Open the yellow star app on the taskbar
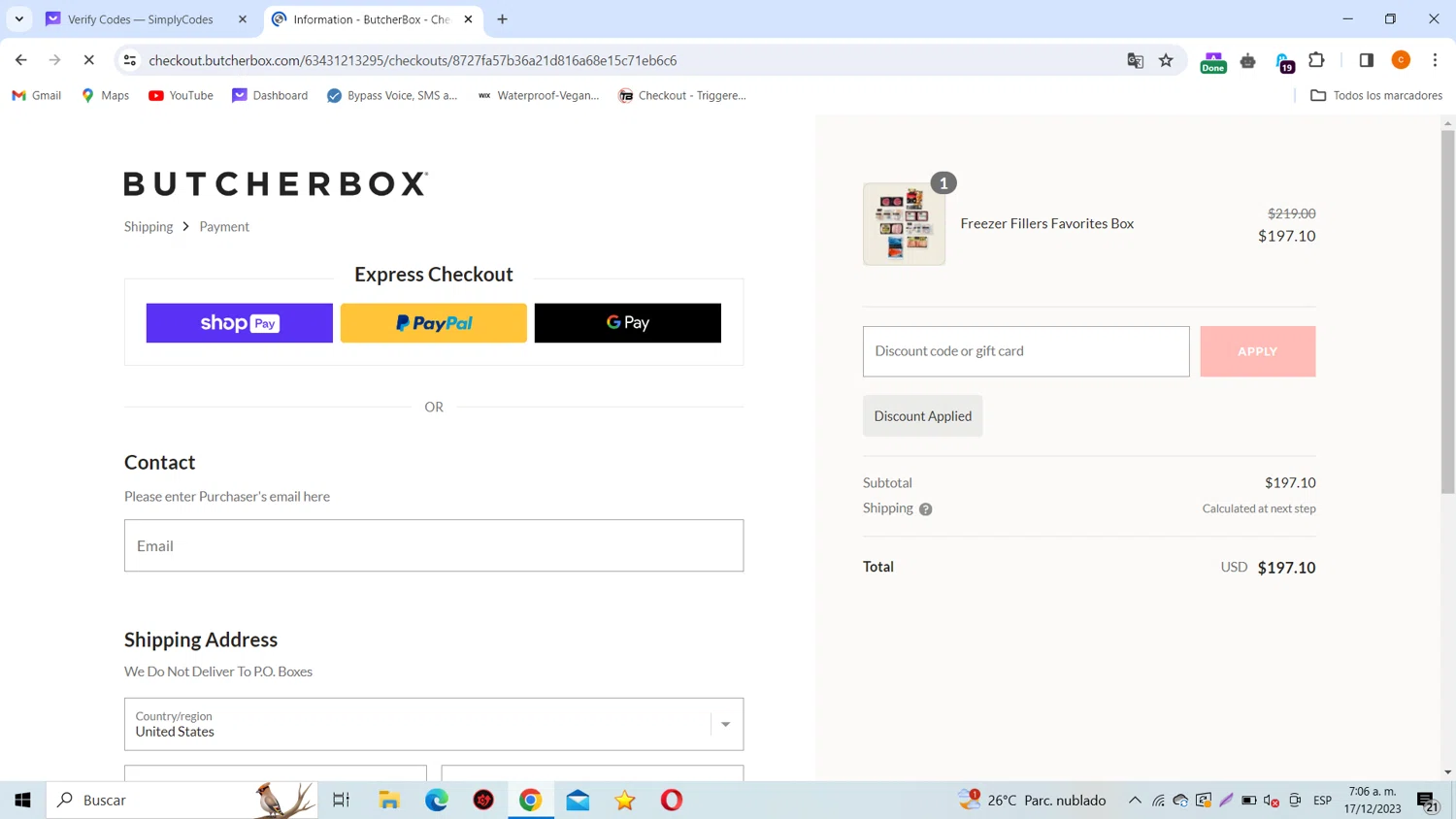The image size is (1456, 819). click(625, 800)
